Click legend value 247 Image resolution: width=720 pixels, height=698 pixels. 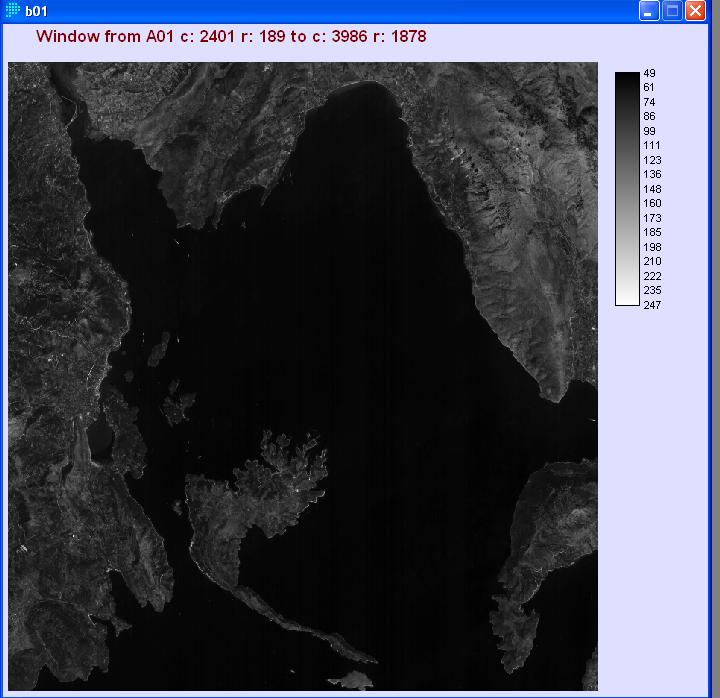click(x=652, y=305)
